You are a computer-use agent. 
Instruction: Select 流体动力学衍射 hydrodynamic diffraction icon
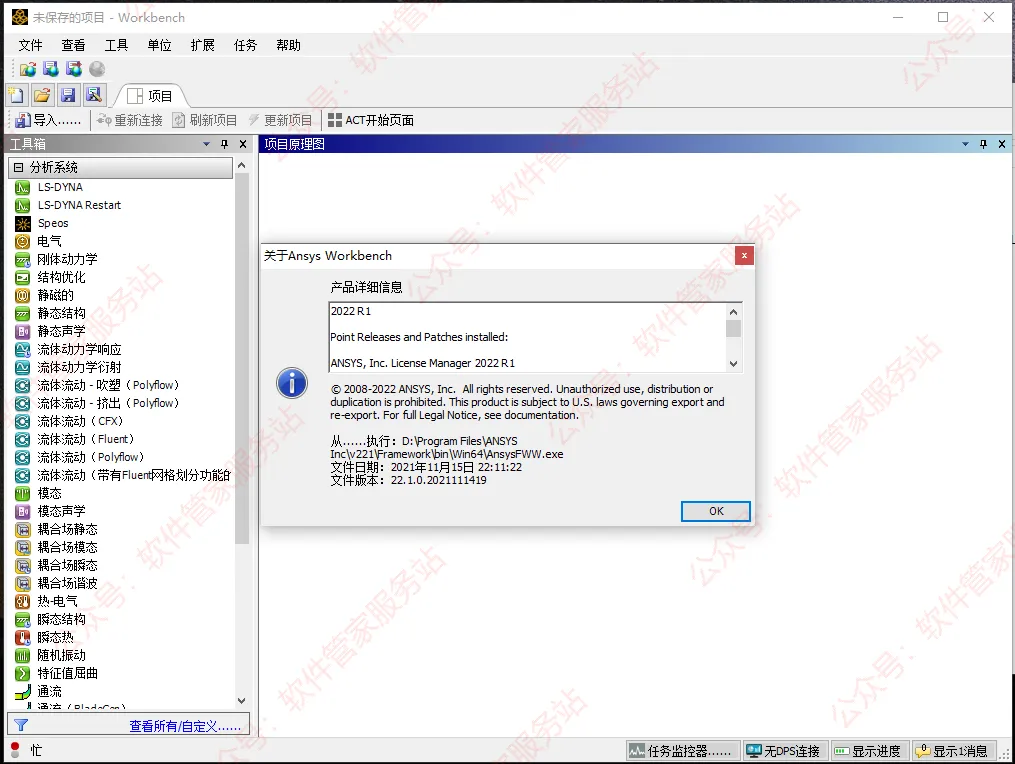(23, 368)
